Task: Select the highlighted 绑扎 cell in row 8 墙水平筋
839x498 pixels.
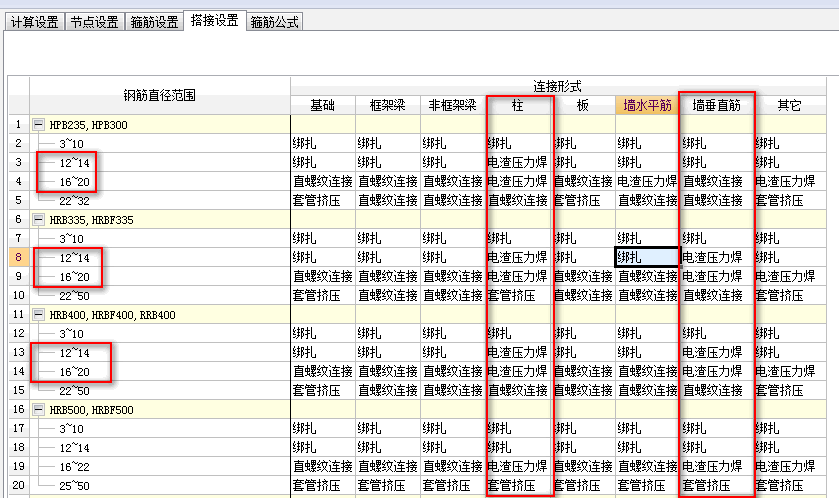Action: [x=647, y=257]
